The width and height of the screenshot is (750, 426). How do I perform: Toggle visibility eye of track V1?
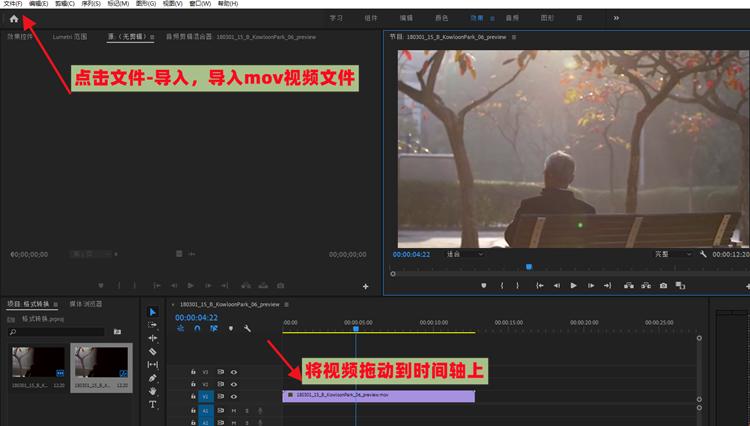pyautogui.click(x=234, y=396)
